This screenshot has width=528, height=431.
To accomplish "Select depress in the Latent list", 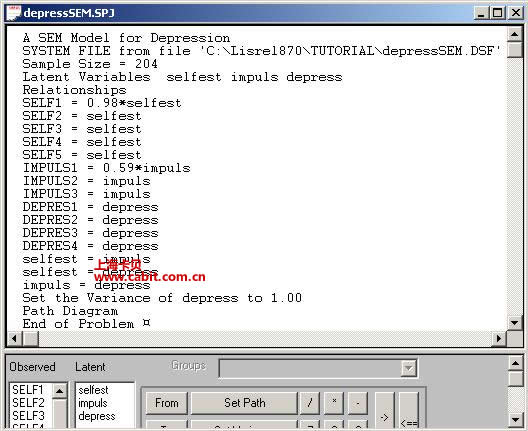I will tap(97, 416).
